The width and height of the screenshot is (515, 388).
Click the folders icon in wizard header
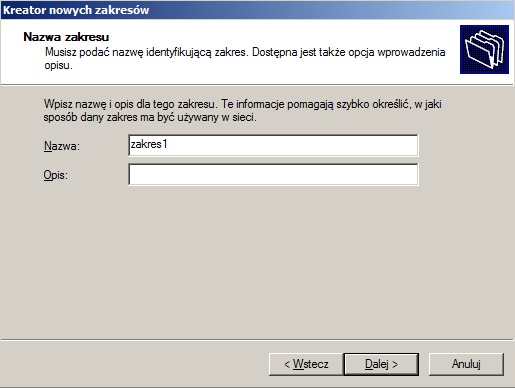[x=484, y=49]
